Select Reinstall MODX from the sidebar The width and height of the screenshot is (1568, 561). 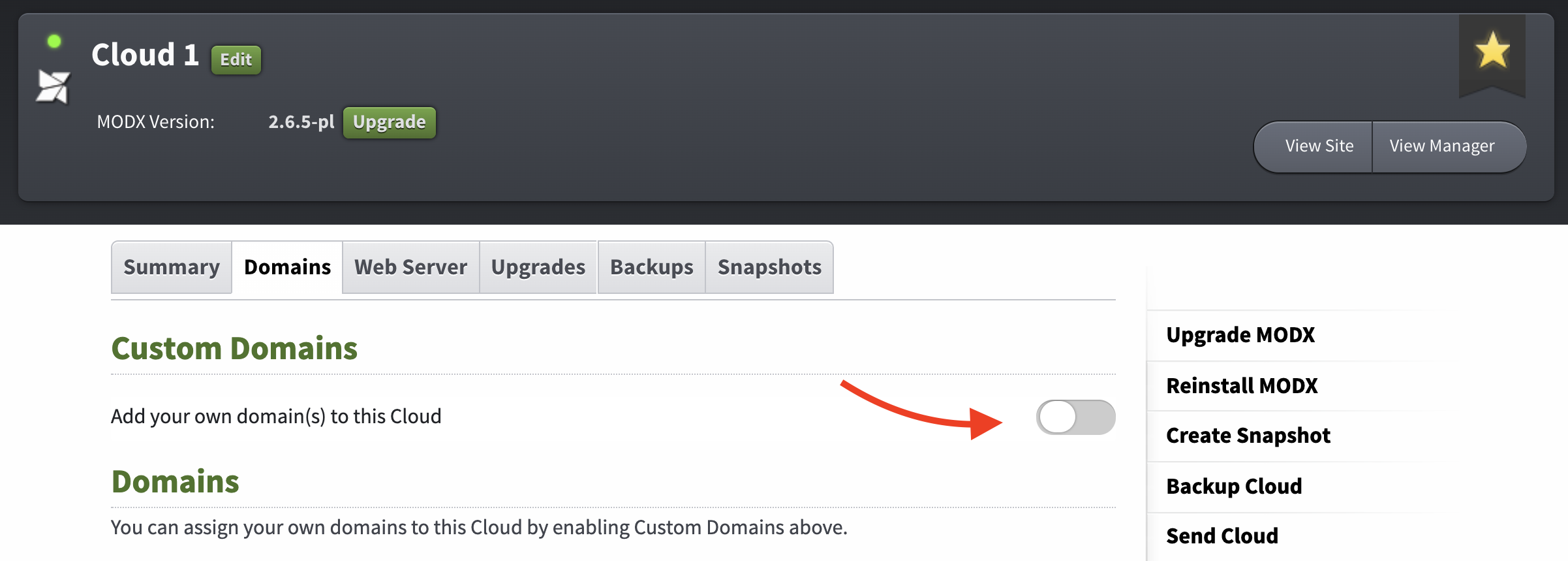coord(1242,385)
